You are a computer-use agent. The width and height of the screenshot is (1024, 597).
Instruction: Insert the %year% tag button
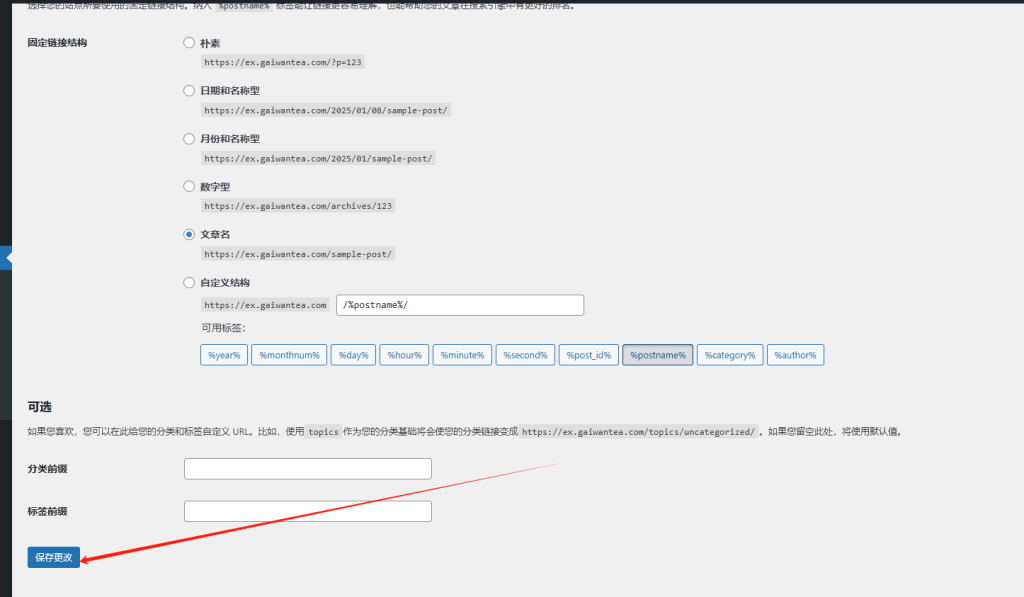[x=224, y=355]
